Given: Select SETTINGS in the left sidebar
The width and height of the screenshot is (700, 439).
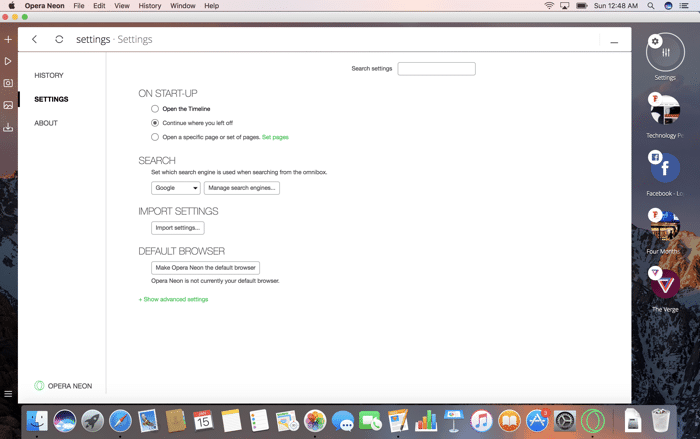Looking at the screenshot, I should pos(51,99).
